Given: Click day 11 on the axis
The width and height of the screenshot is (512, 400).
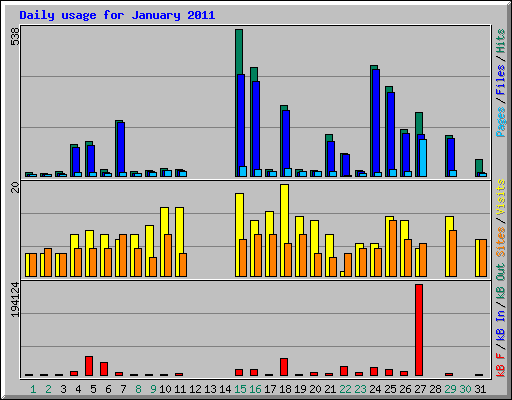Looking at the screenshot, I should [x=180, y=389].
